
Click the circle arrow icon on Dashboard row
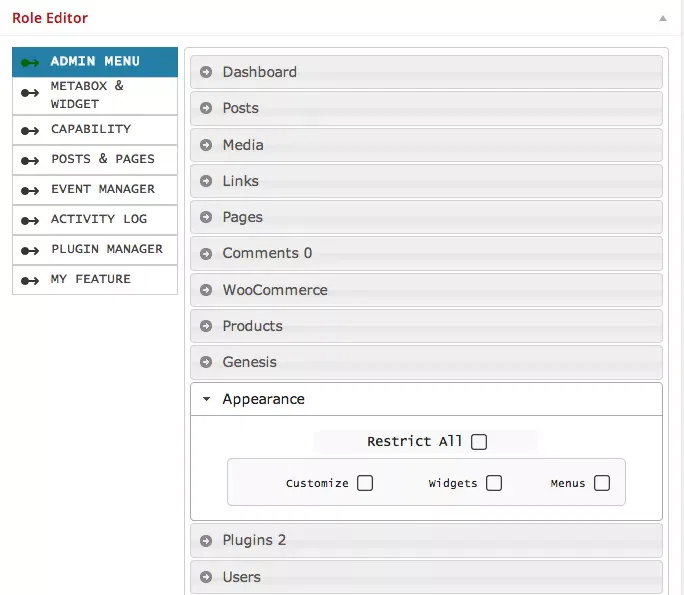(x=206, y=72)
